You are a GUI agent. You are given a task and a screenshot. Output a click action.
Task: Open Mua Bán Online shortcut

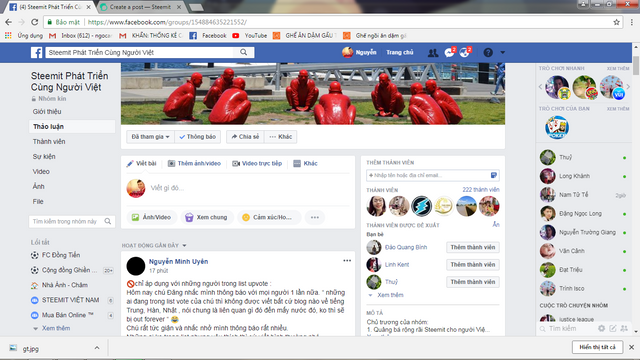pyautogui.click(x=68, y=315)
